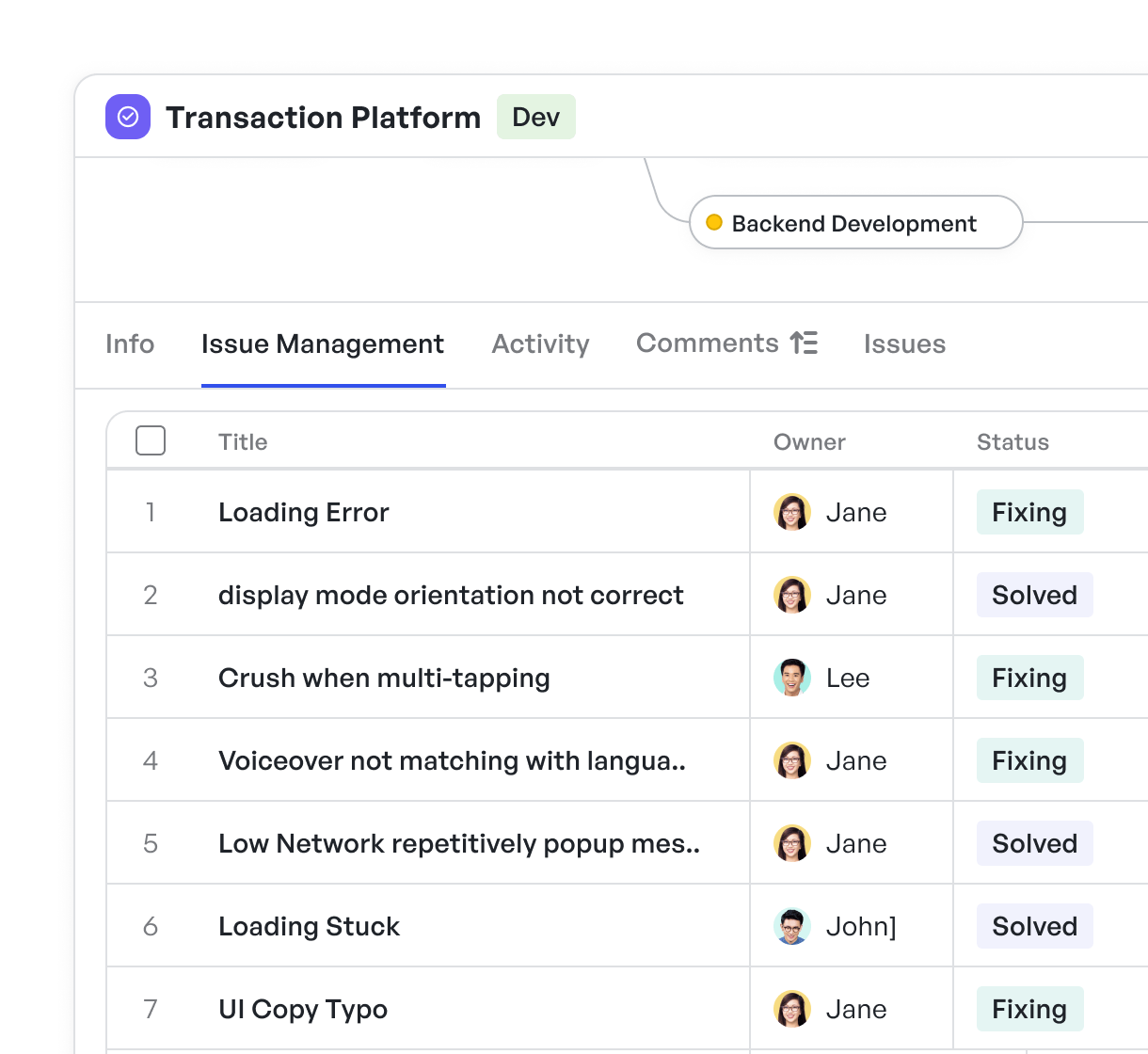Toggle the select-all checkbox in table header

[151, 440]
